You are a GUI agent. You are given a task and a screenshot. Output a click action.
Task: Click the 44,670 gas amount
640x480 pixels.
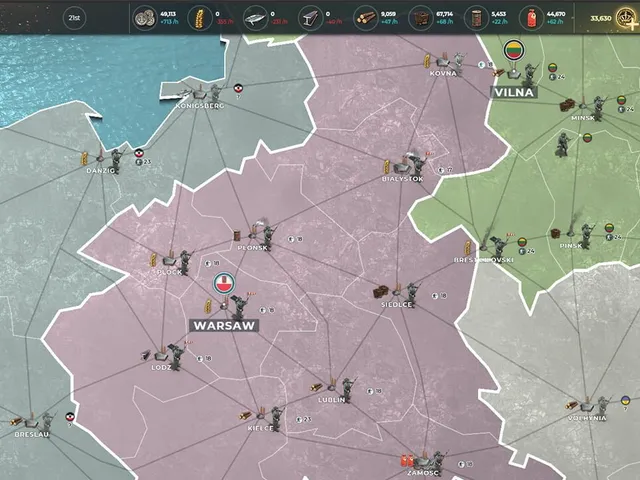pyautogui.click(x=556, y=14)
